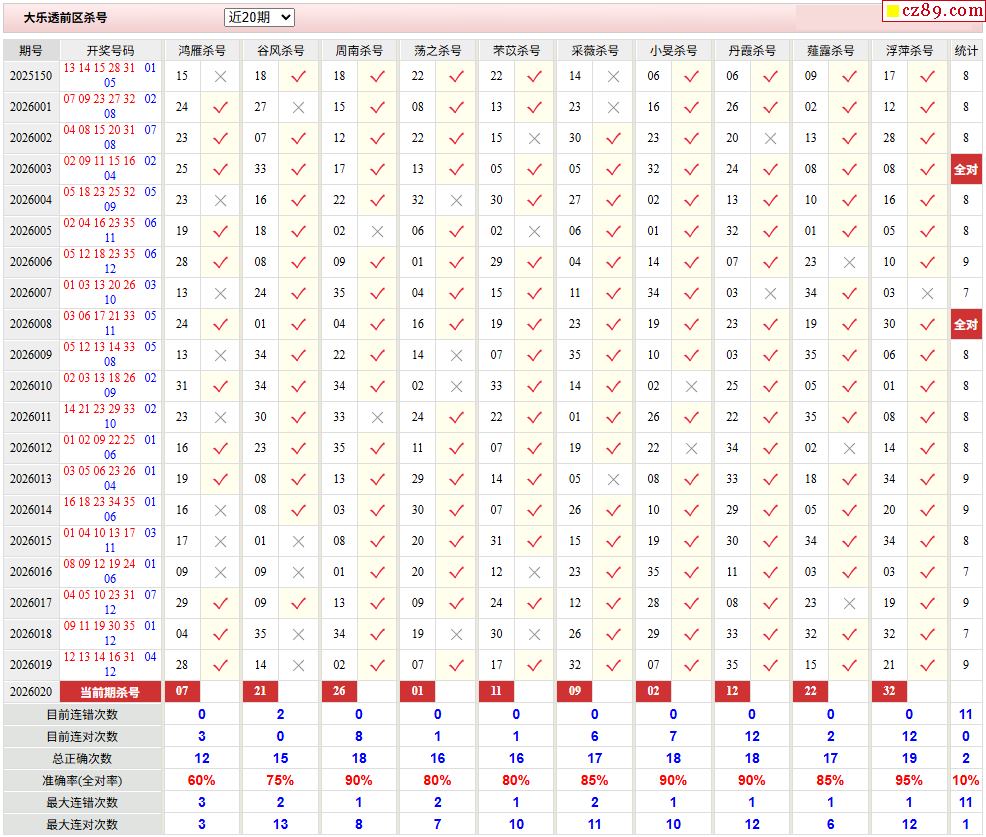Click the 浮萍杀号 column header
986x837 pixels.
908,50
